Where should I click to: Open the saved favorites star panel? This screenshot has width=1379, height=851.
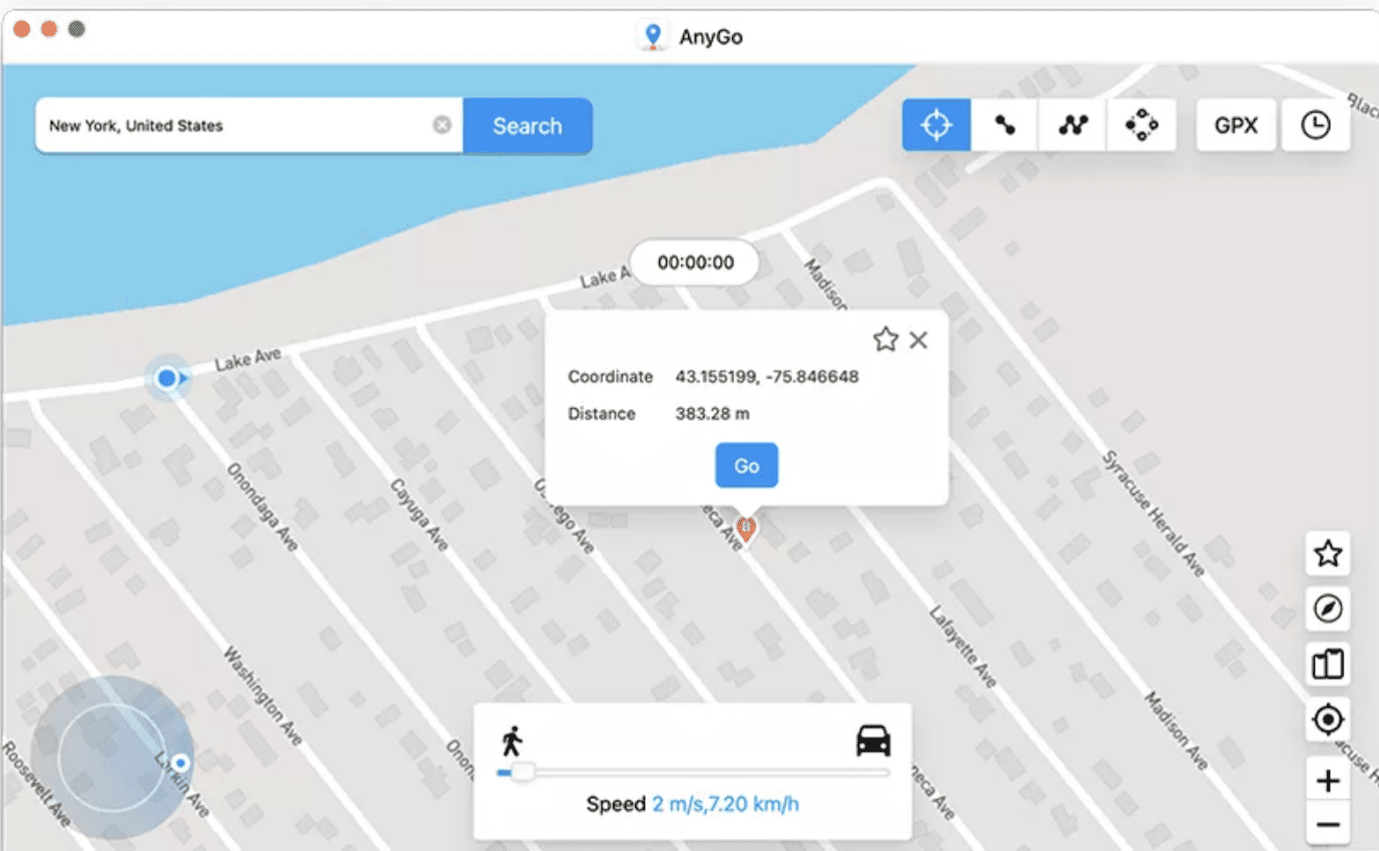pos(1327,554)
